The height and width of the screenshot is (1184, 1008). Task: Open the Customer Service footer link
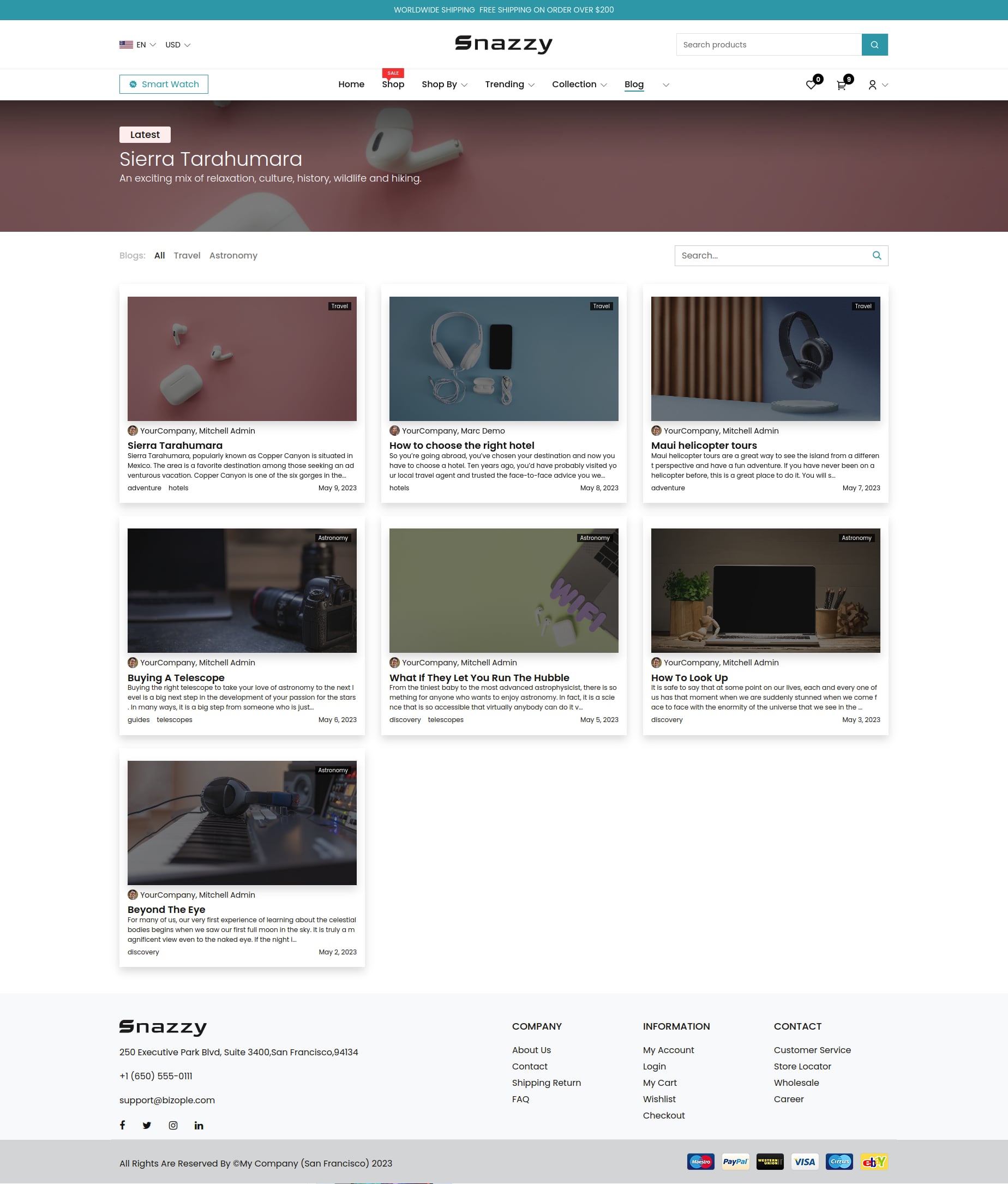pyautogui.click(x=812, y=1050)
